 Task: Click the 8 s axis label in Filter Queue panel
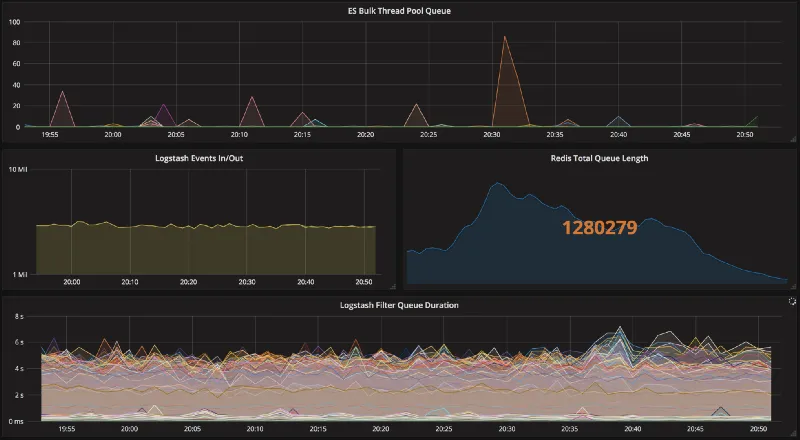pyautogui.click(x=18, y=316)
